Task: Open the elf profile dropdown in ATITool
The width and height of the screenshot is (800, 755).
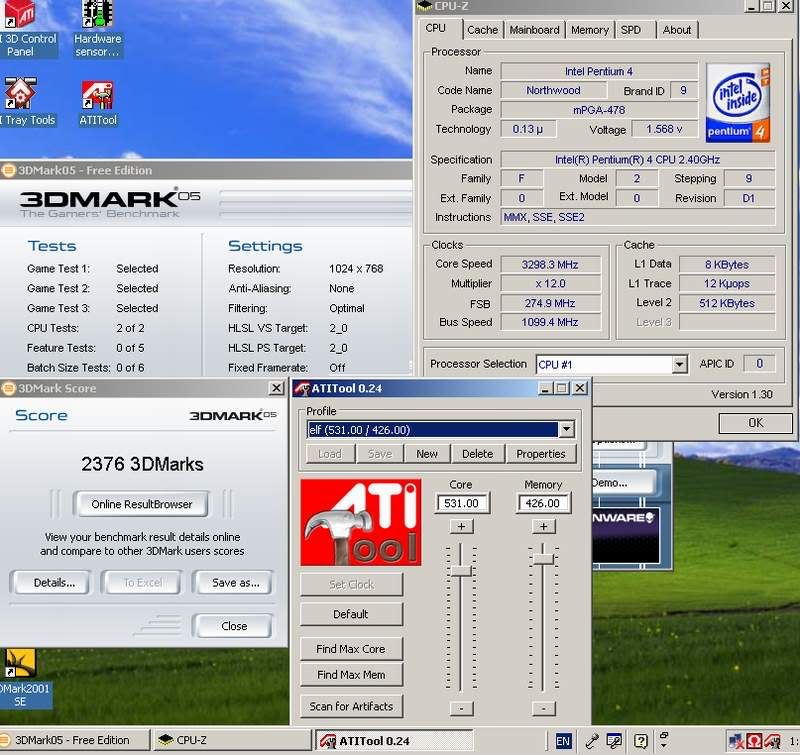Action: click(566, 429)
